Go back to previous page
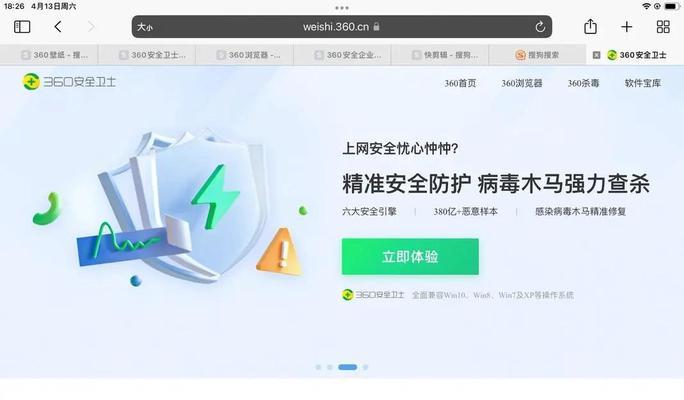Viewport: 684px width, 400px height. (x=58, y=27)
